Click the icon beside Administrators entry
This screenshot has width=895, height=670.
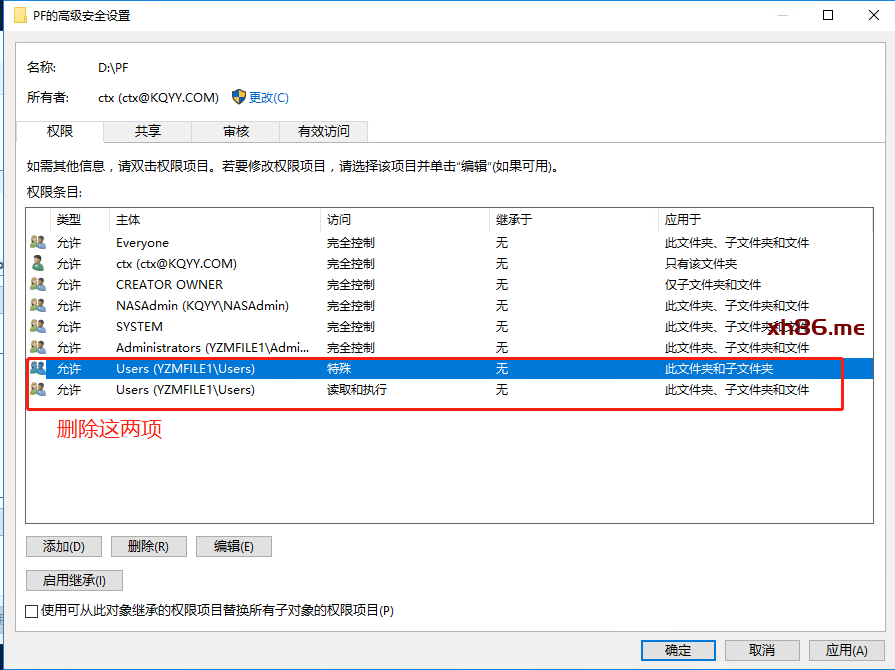(x=38, y=348)
